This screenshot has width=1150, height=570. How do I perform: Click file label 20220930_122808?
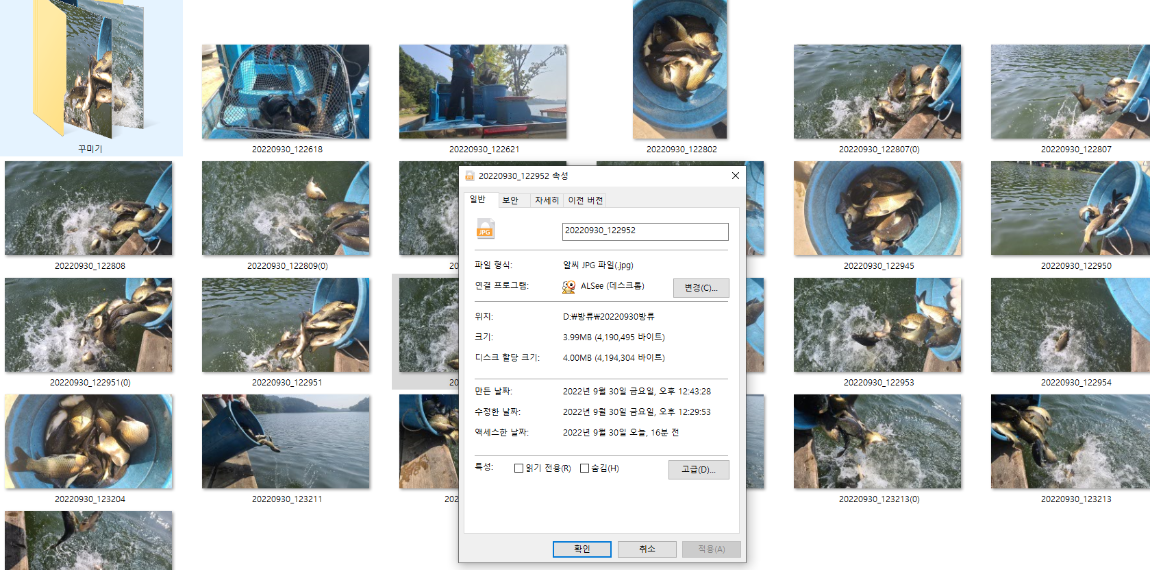coord(89,266)
